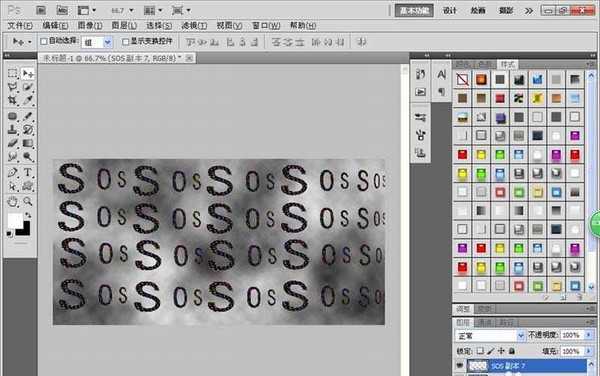Select the Eraser tool
The image size is (600, 376).
pyautogui.click(x=12, y=143)
